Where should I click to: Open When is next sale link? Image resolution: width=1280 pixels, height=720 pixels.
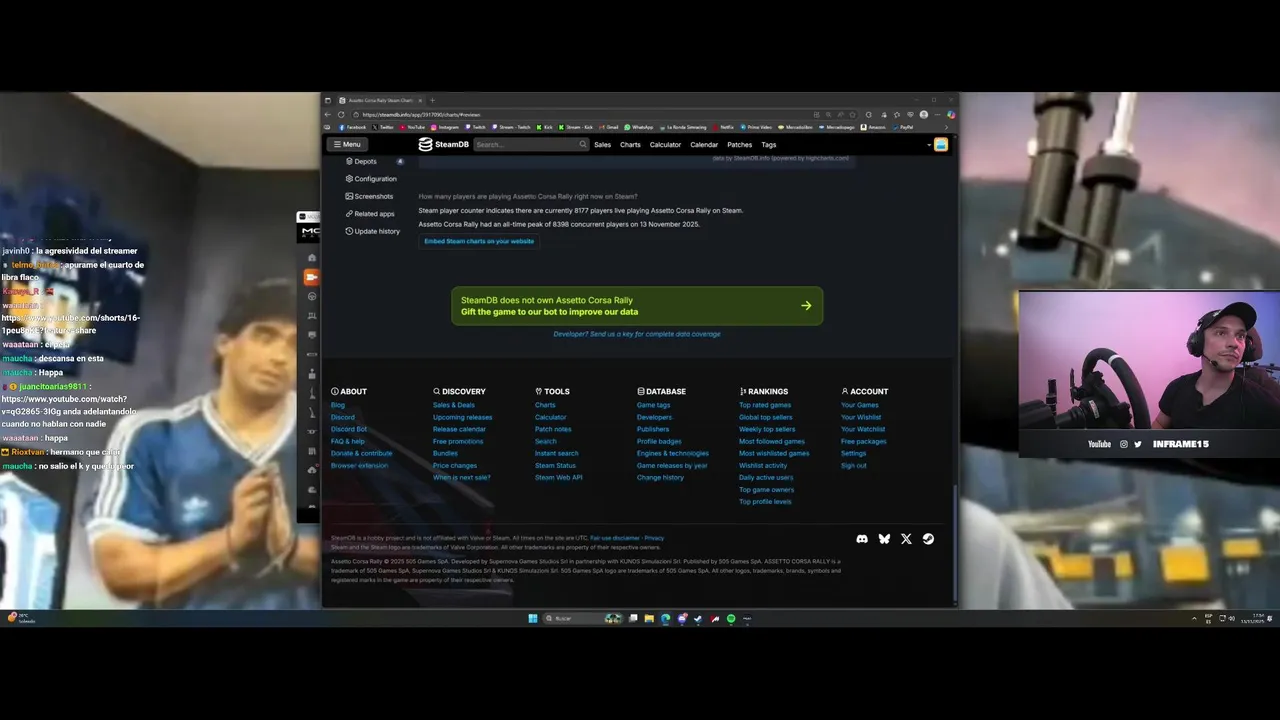462,477
